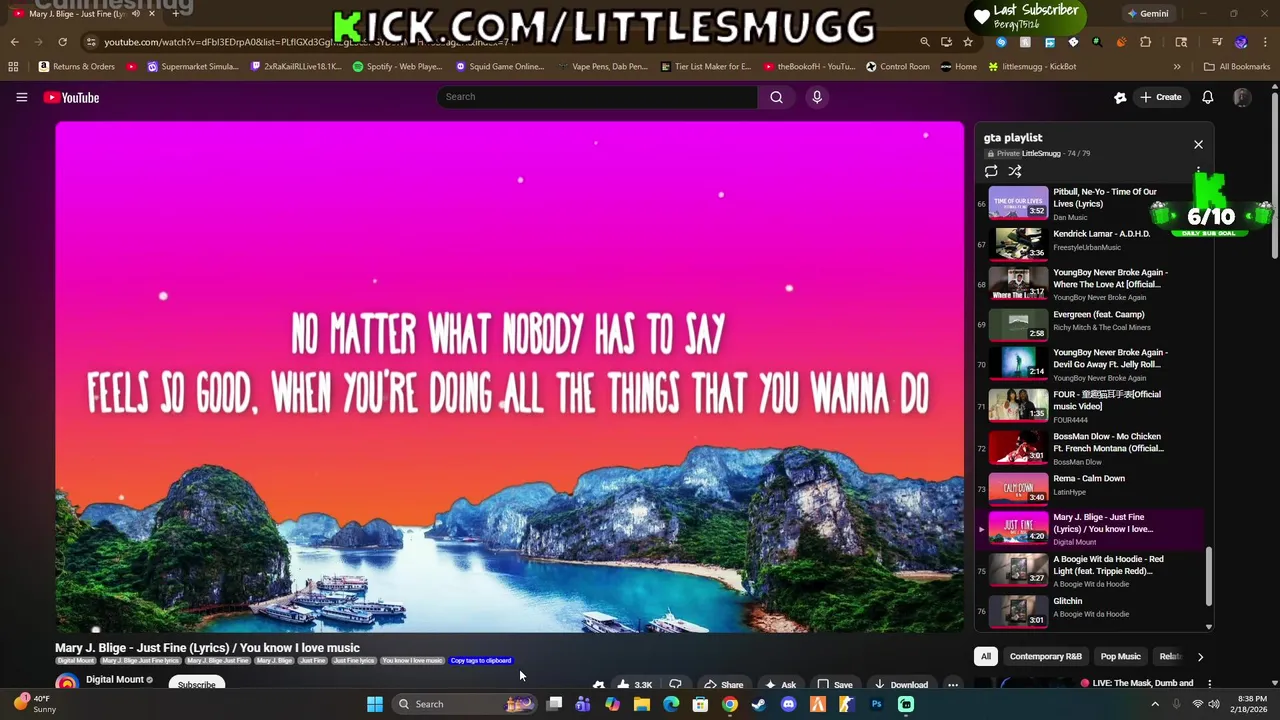Open the All Bookmarks folder
This screenshot has width=1280, height=720.
pyautogui.click(x=1237, y=67)
